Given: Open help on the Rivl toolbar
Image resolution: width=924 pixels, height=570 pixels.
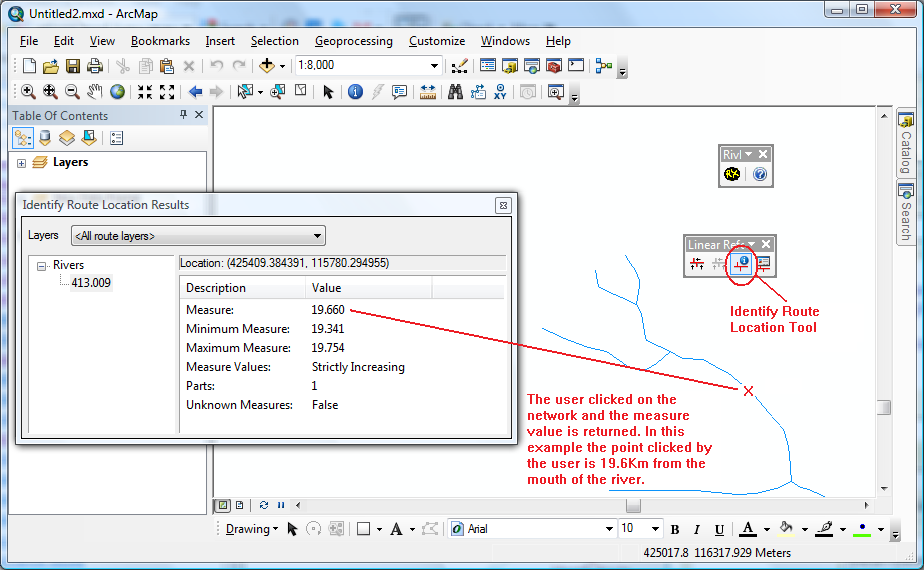Looking at the screenshot, I should coord(760,174).
